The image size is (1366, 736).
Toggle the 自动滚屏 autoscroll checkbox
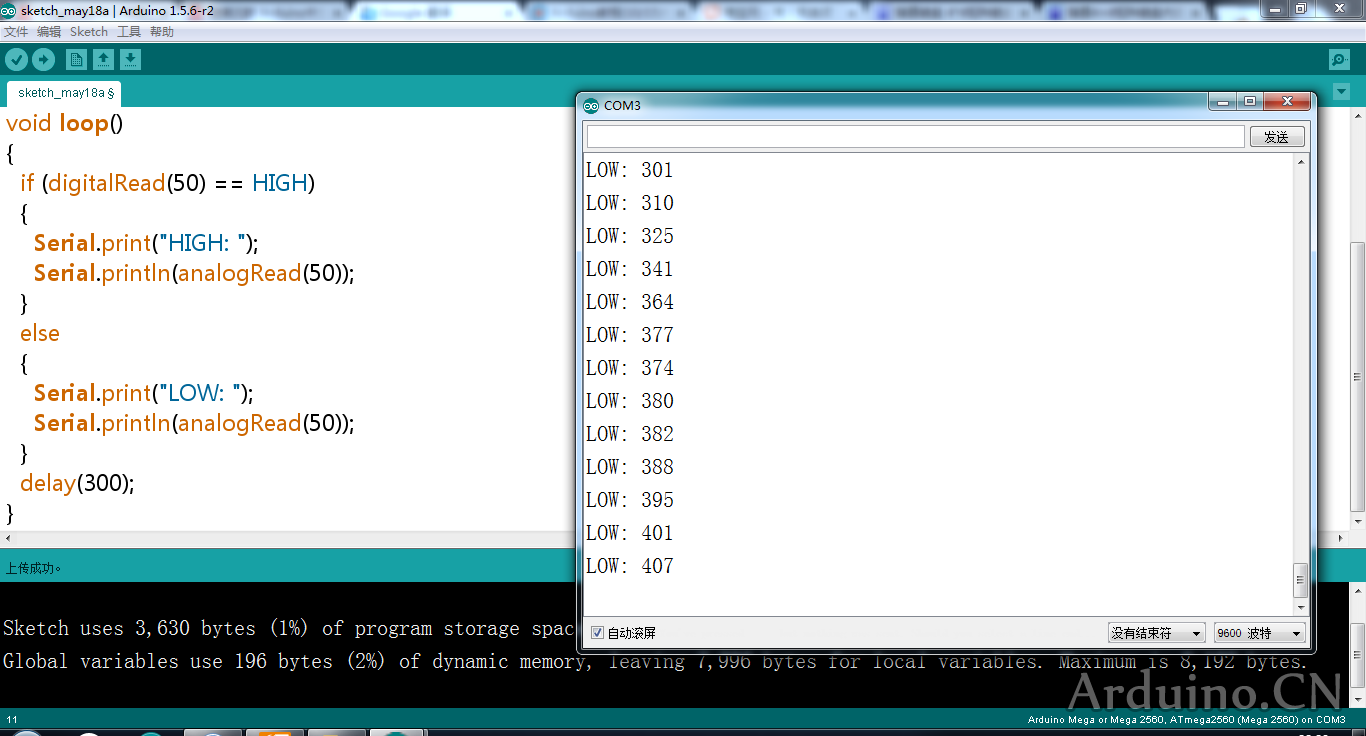click(597, 633)
